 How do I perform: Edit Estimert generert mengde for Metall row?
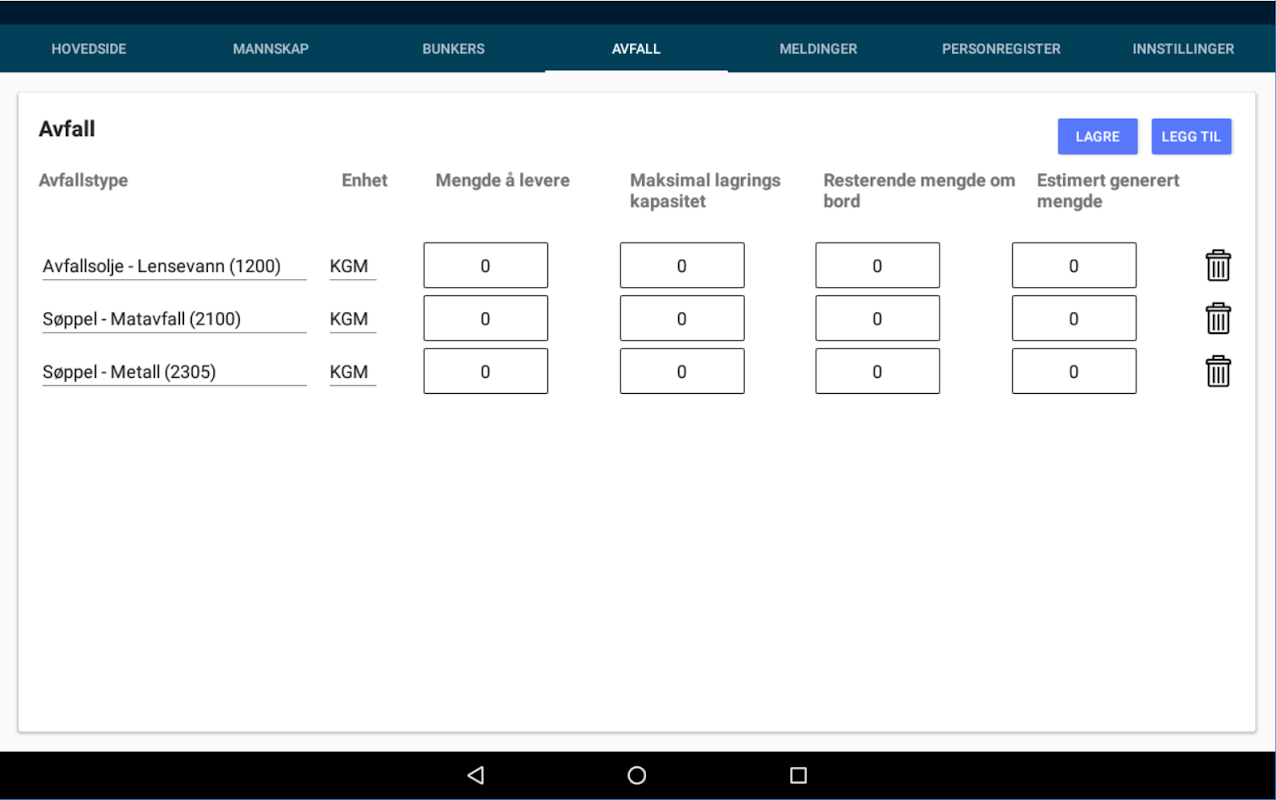point(1074,372)
